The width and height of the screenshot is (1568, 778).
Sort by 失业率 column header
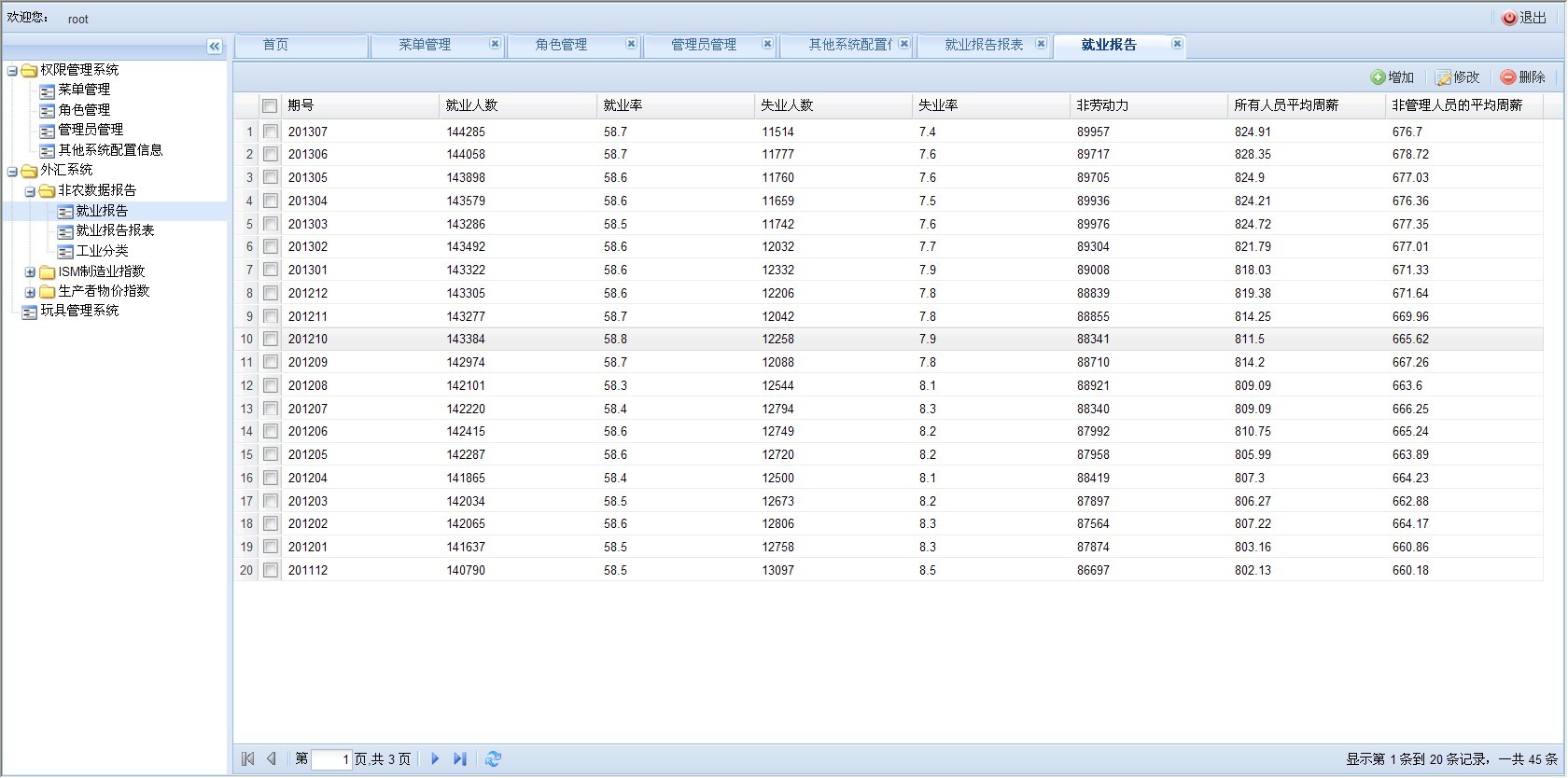(991, 106)
